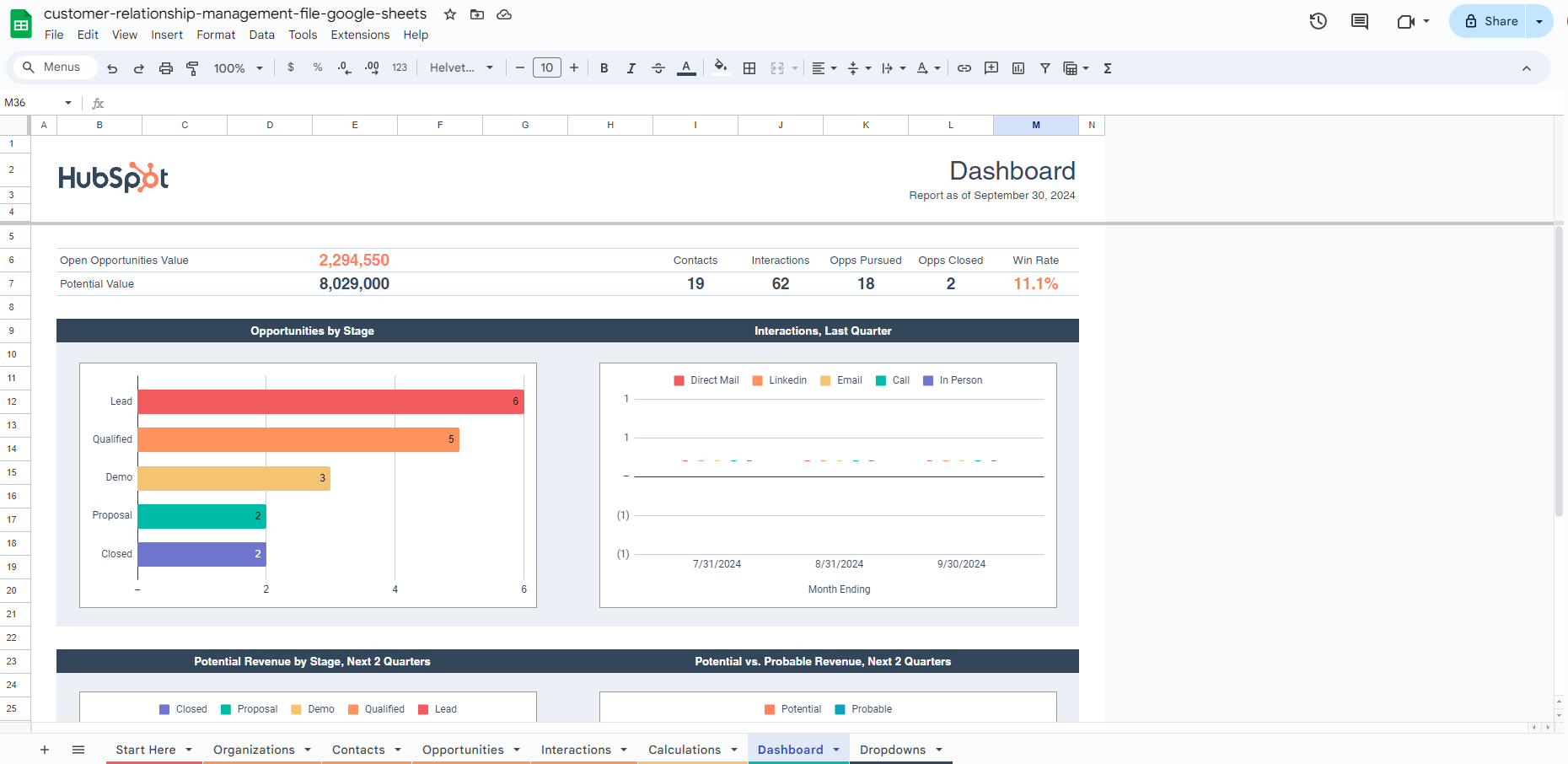Open the borders menu
The width and height of the screenshot is (1568, 764).
coord(749,67)
